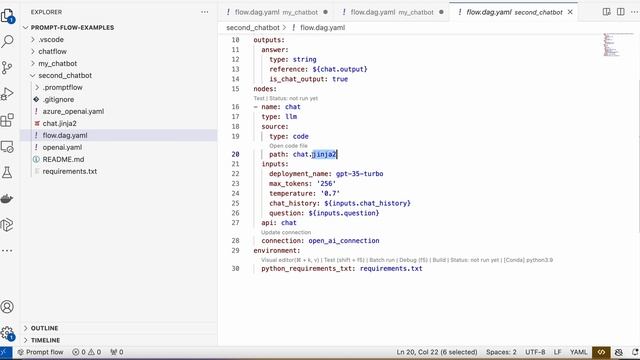Open the Manage settings gear
The height and width of the screenshot is (360, 640).
pos(7,333)
